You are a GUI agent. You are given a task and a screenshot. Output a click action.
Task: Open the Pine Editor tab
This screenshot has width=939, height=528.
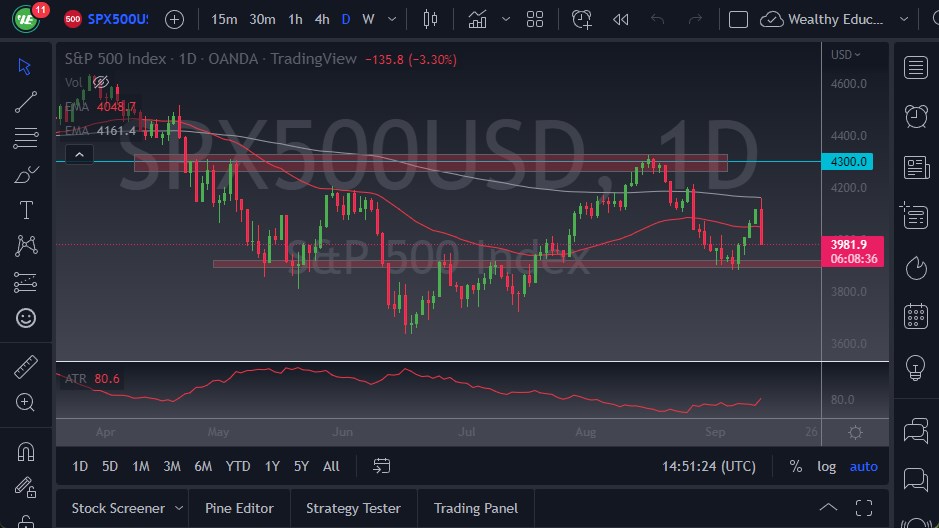click(238, 508)
